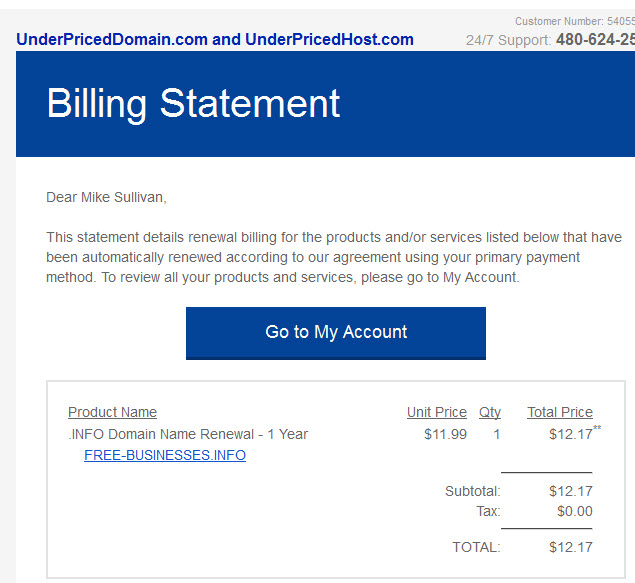
Task: Click the $11.99 unit price value
Action: coord(445,434)
